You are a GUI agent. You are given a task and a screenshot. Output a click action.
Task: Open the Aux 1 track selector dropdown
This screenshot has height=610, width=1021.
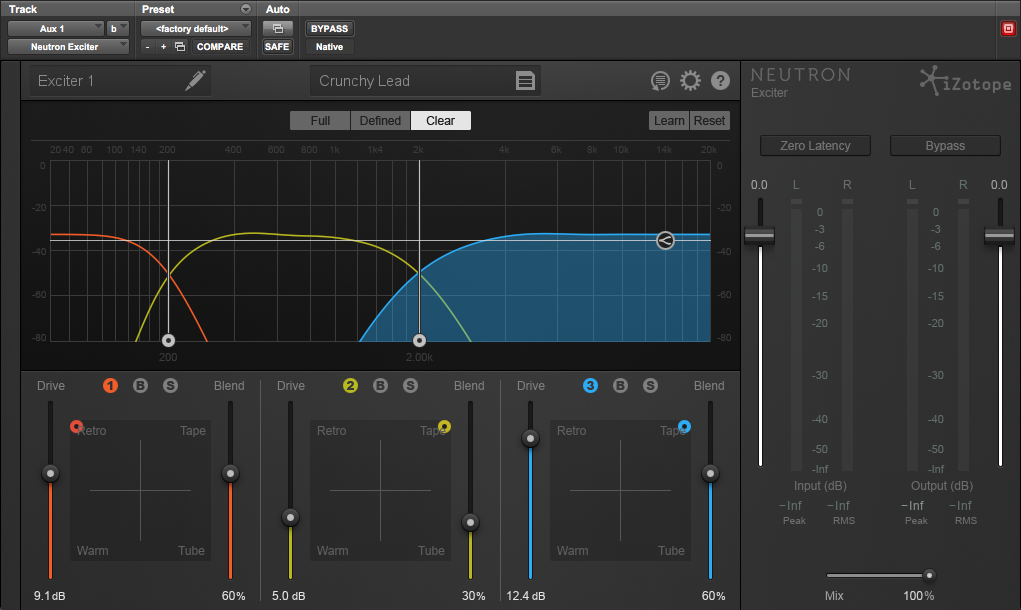56,28
